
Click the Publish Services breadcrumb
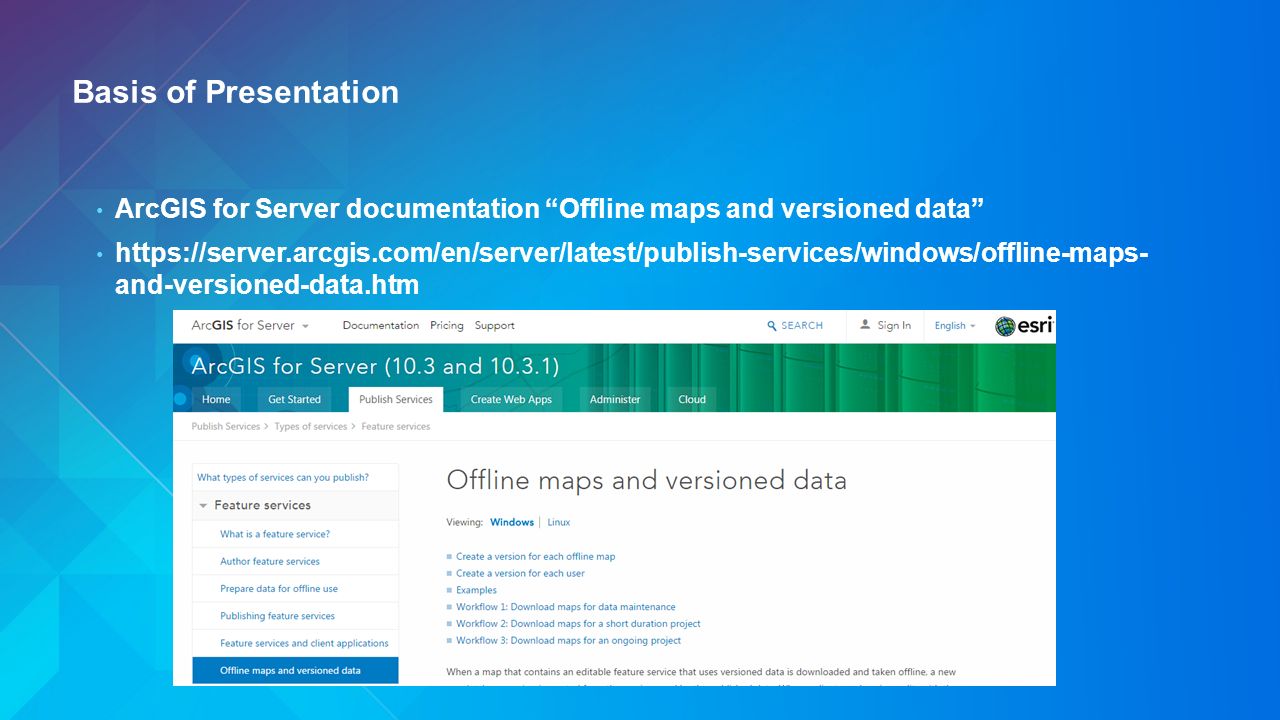[226, 426]
